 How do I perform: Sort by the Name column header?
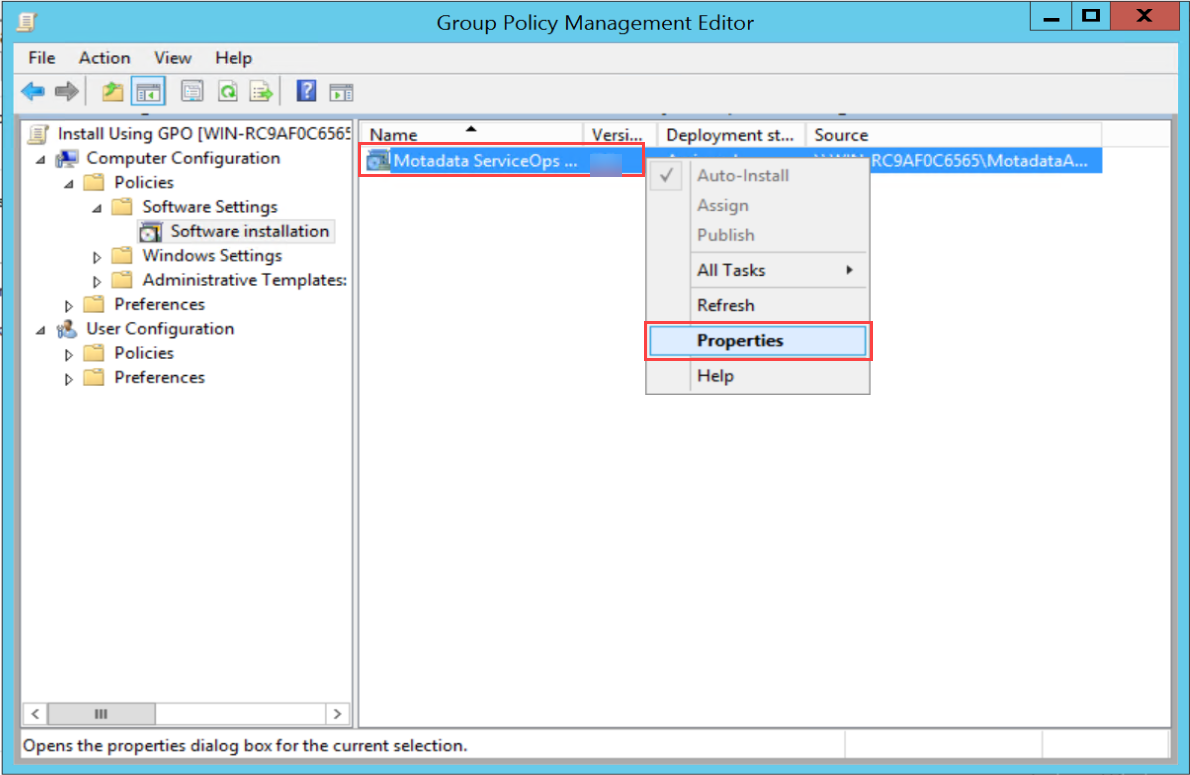pyautogui.click(x=470, y=135)
